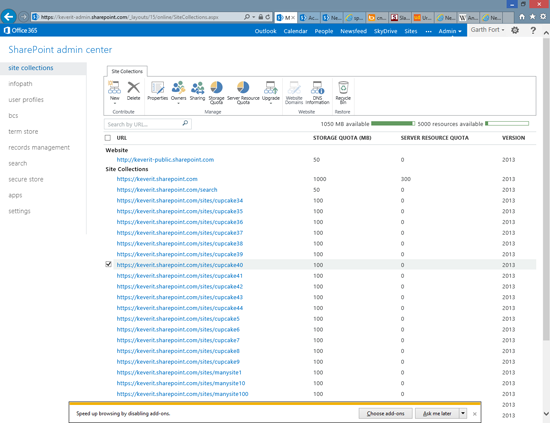This screenshot has height=423, width=550.
Task: Go to People in the top navigation
Action: (x=323, y=31)
